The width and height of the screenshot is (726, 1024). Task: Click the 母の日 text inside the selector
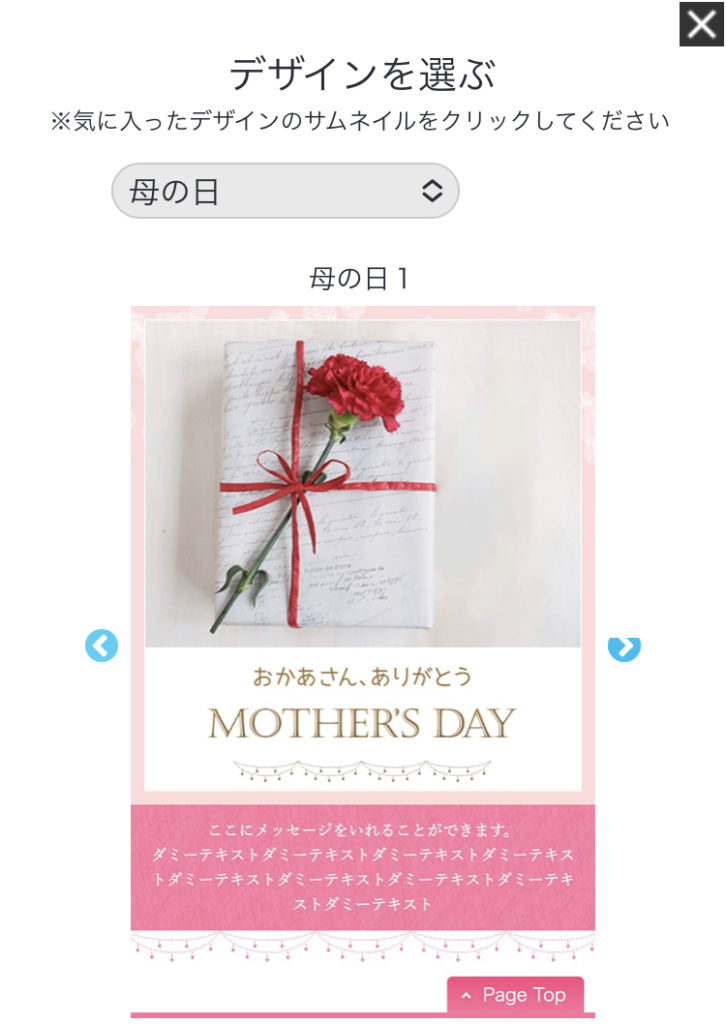[174, 192]
